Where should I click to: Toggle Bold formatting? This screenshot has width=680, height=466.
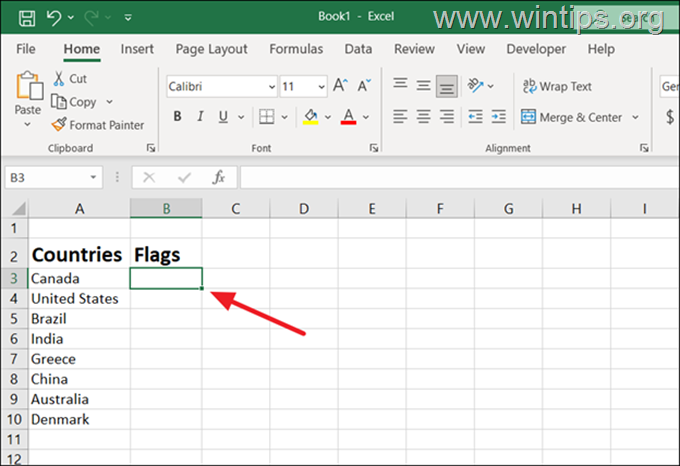[177, 117]
